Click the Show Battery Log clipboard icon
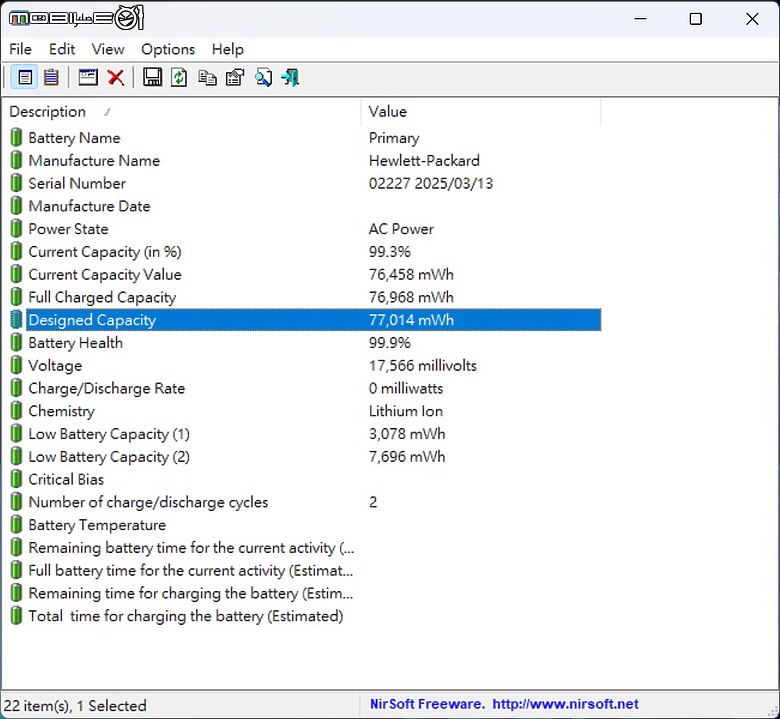 pyautogui.click(x=51, y=77)
